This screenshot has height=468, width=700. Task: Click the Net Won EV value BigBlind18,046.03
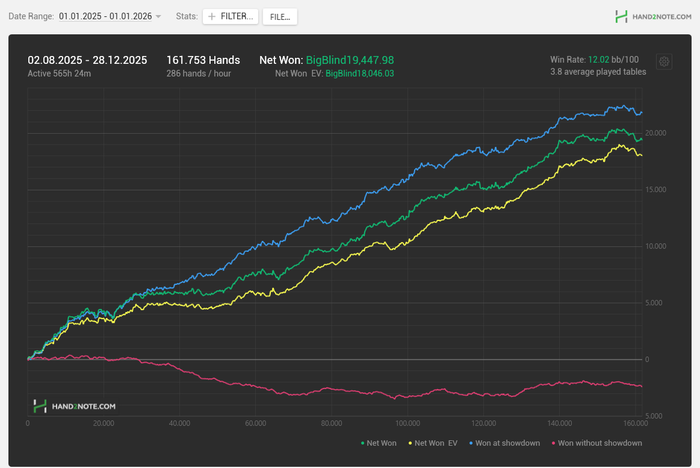(360, 74)
